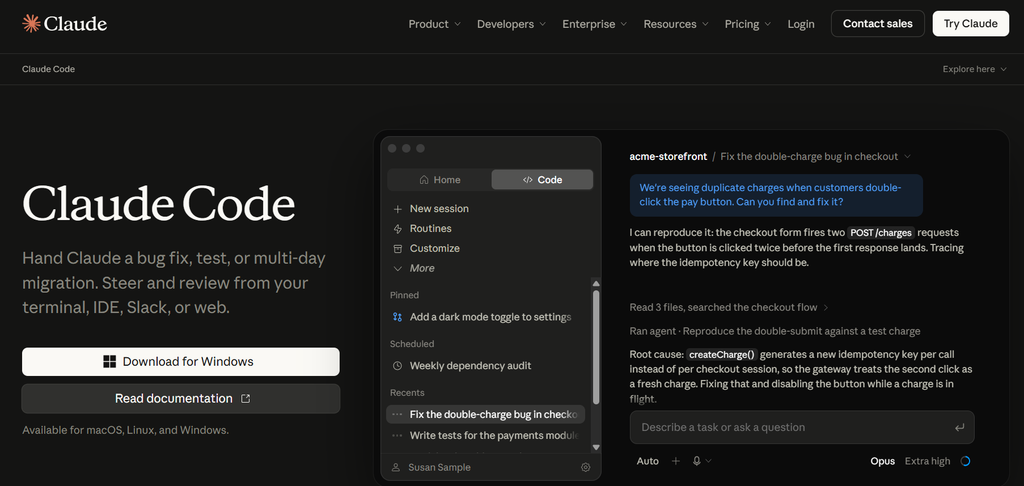Click the plus attach icon next to Auto
The height and width of the screenshot is (486, 1024).
[x=676, y=461]
